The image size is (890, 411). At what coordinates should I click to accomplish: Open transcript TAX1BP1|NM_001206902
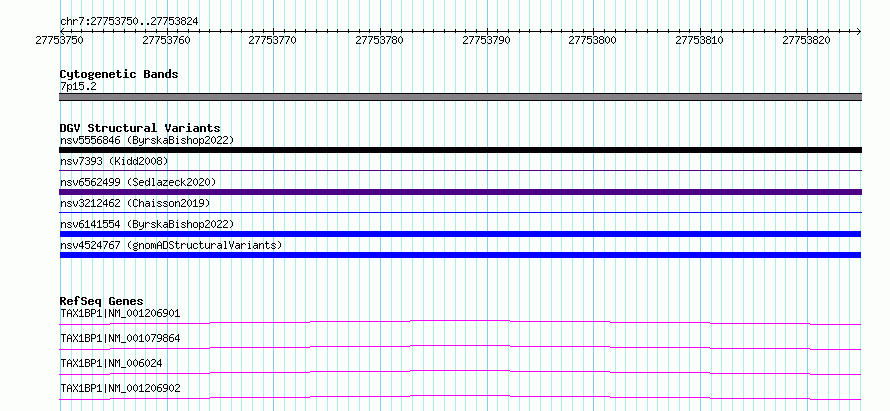click(120, 388)
